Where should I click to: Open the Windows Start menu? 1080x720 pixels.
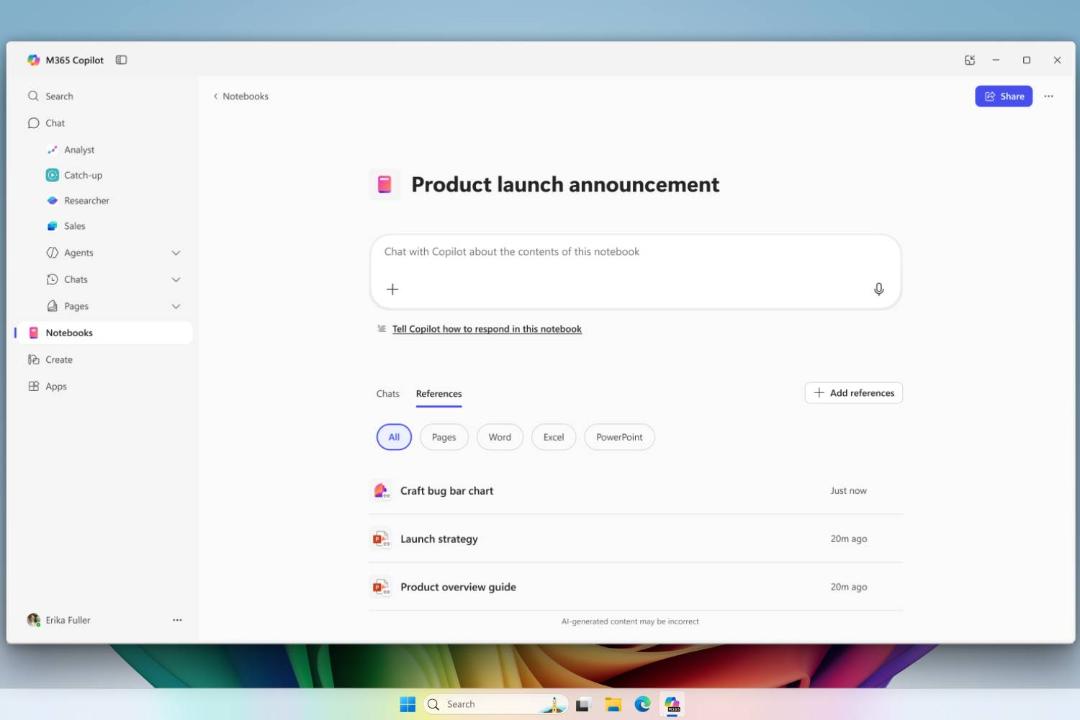408,704
